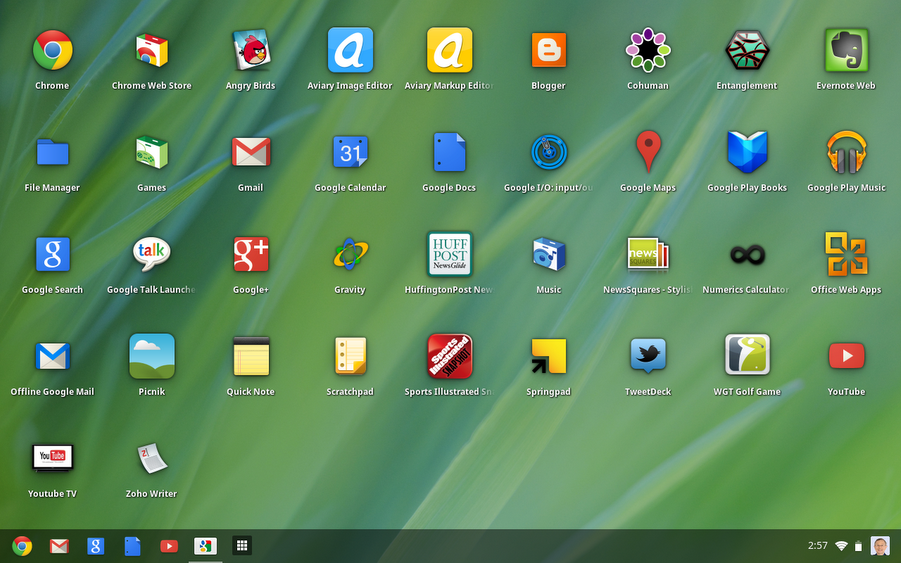Launch the Picnik photo editor

152,356
